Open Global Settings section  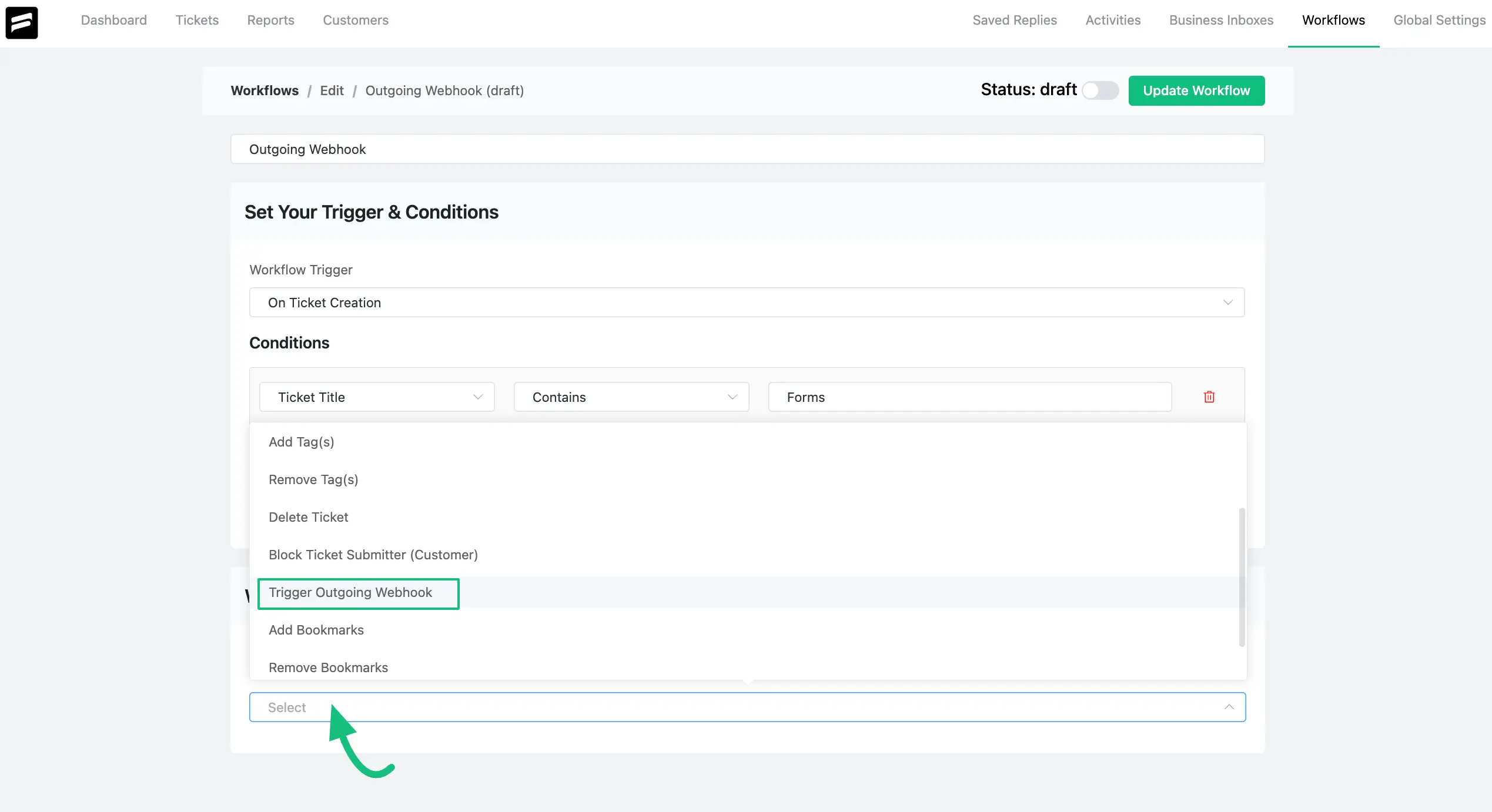[1440, 20]
